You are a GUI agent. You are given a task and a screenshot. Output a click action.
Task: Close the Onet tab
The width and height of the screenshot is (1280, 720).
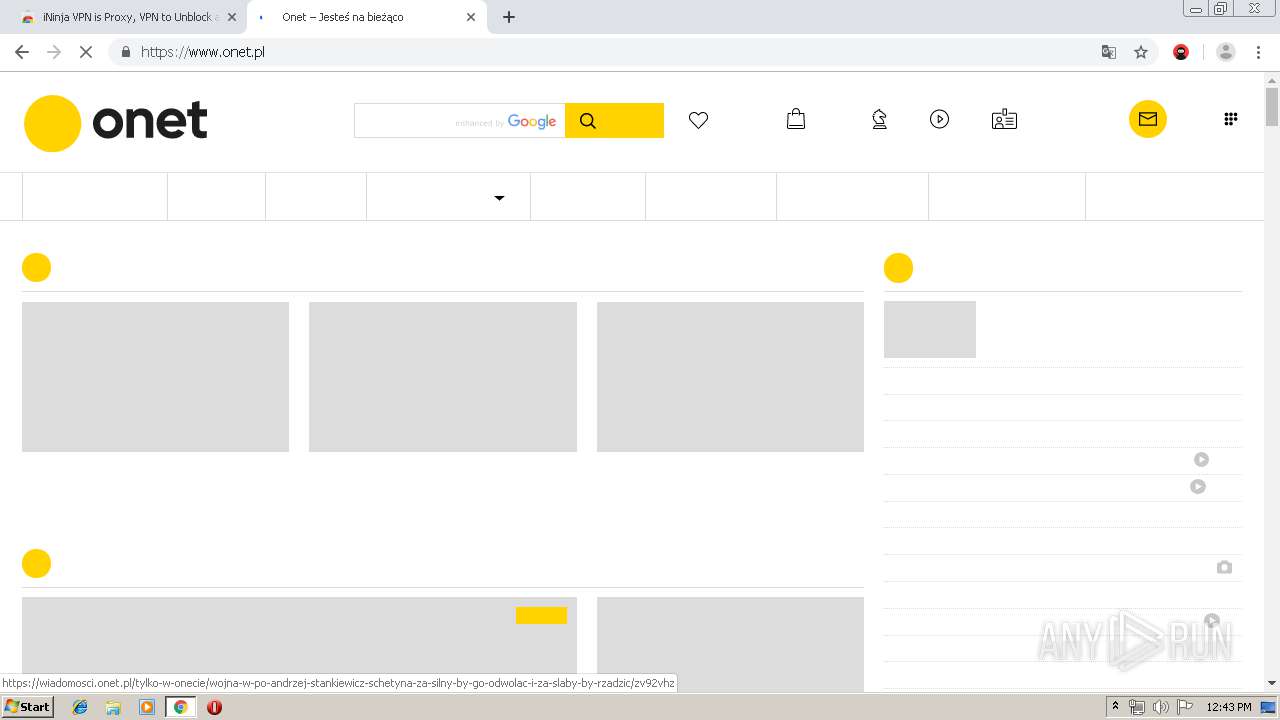pos(470,17)
